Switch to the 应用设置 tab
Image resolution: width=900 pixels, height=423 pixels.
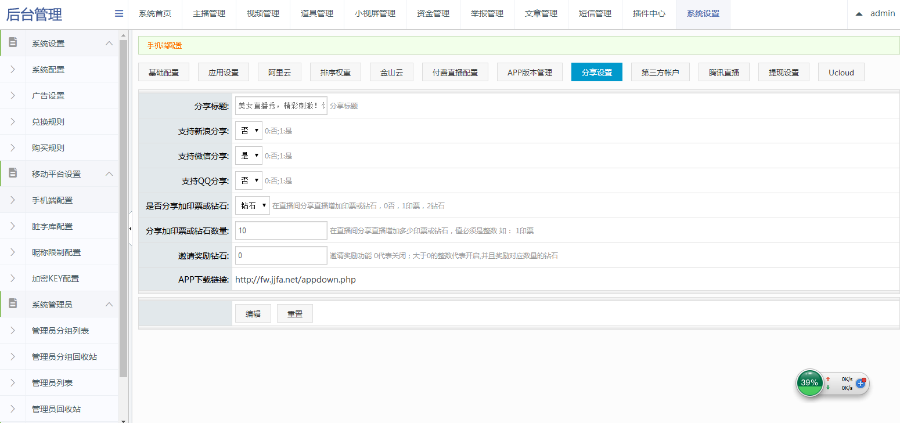[x=223, y=72]
